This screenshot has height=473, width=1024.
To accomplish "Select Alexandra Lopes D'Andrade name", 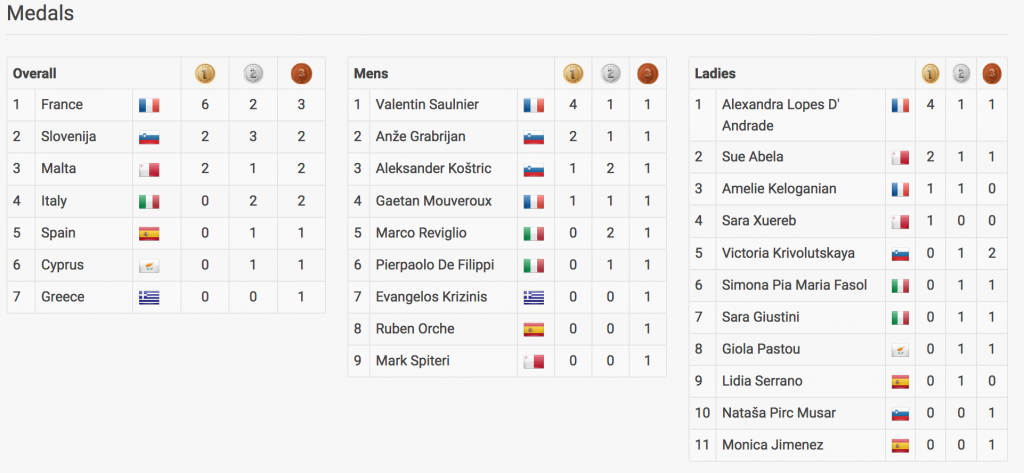I will [x=780, y=115].
